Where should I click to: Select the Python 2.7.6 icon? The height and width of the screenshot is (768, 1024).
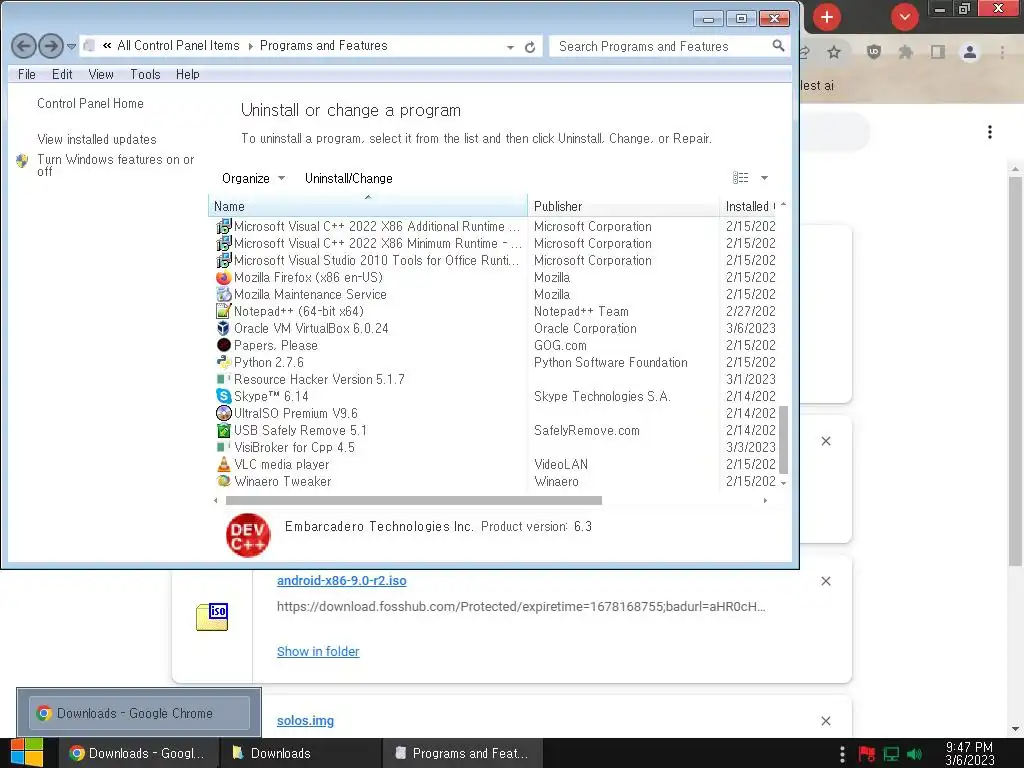point(223,362)
